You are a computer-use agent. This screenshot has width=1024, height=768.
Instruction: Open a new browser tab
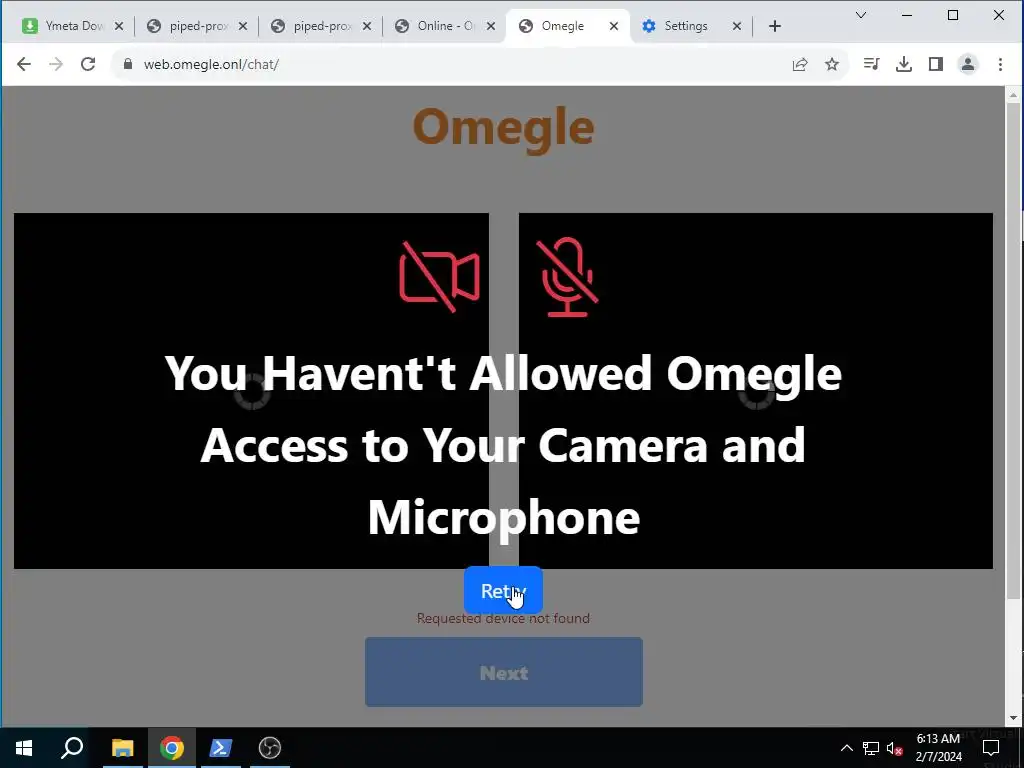[x=775, y=26]
